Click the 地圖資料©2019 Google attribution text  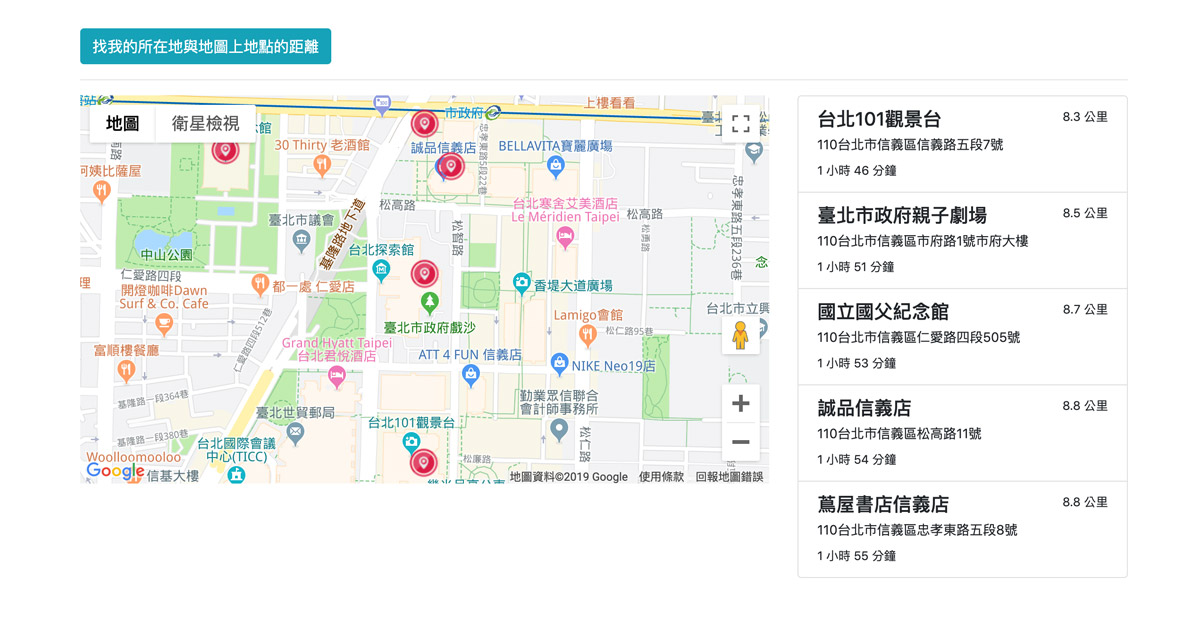(569, 477)
